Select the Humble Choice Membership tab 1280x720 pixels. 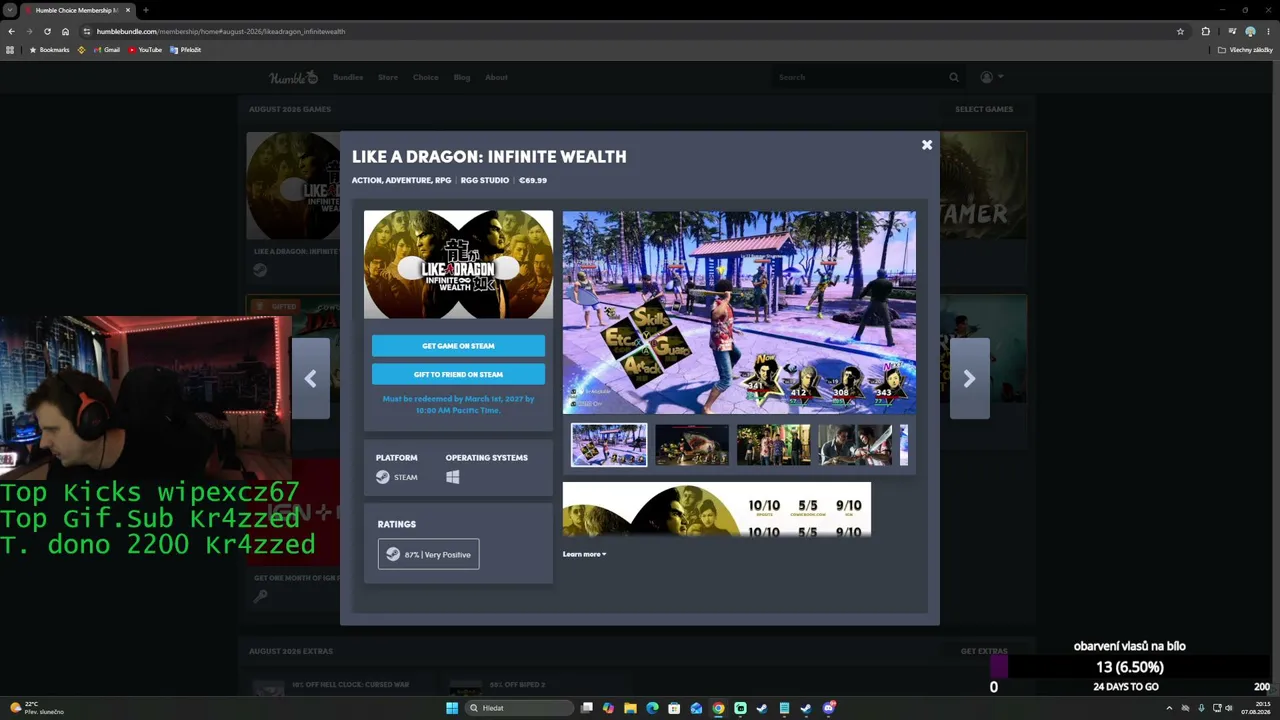coord(78,10)
